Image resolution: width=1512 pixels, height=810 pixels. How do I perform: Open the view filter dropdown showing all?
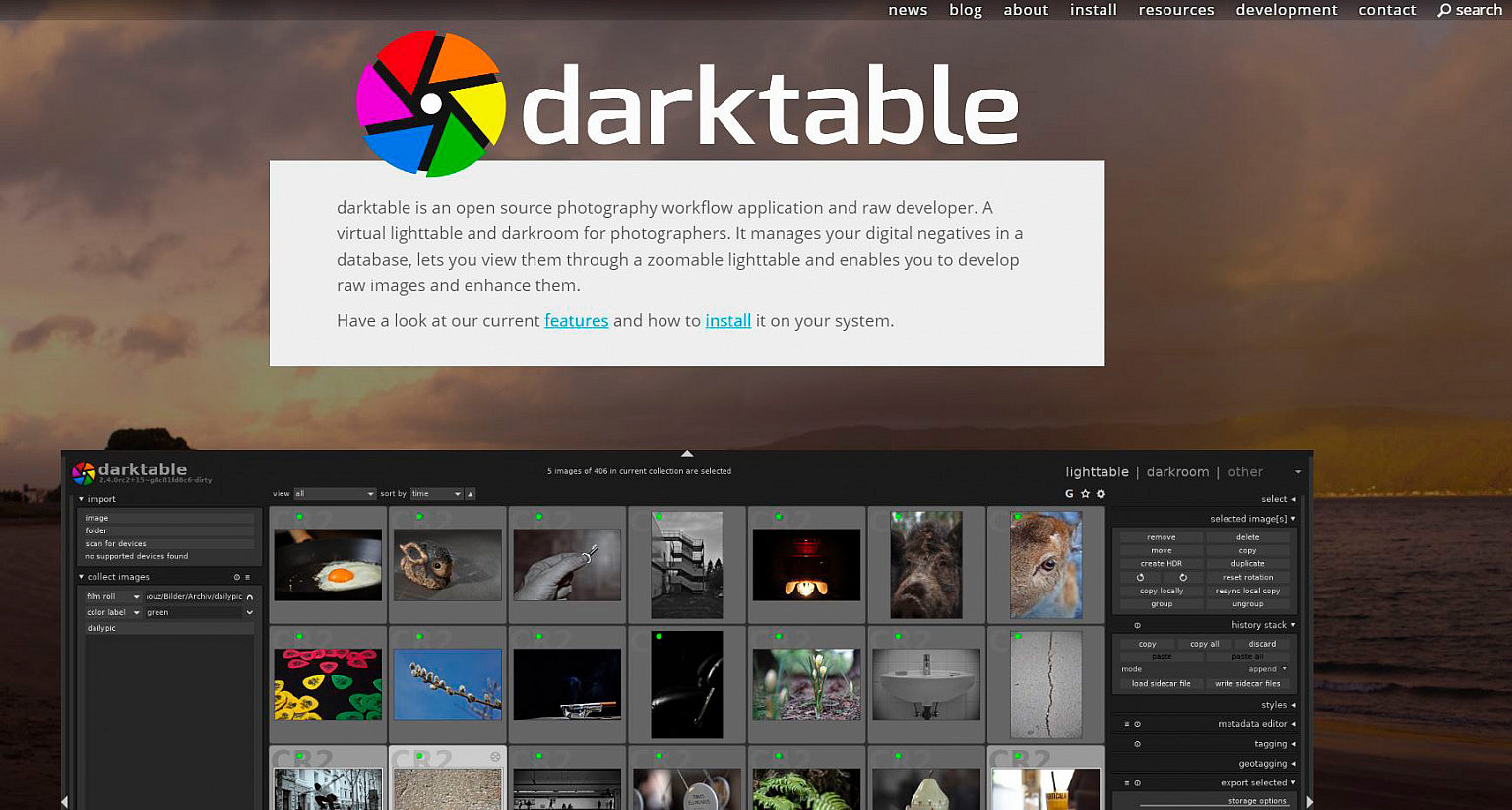click(x=335, y=493)
